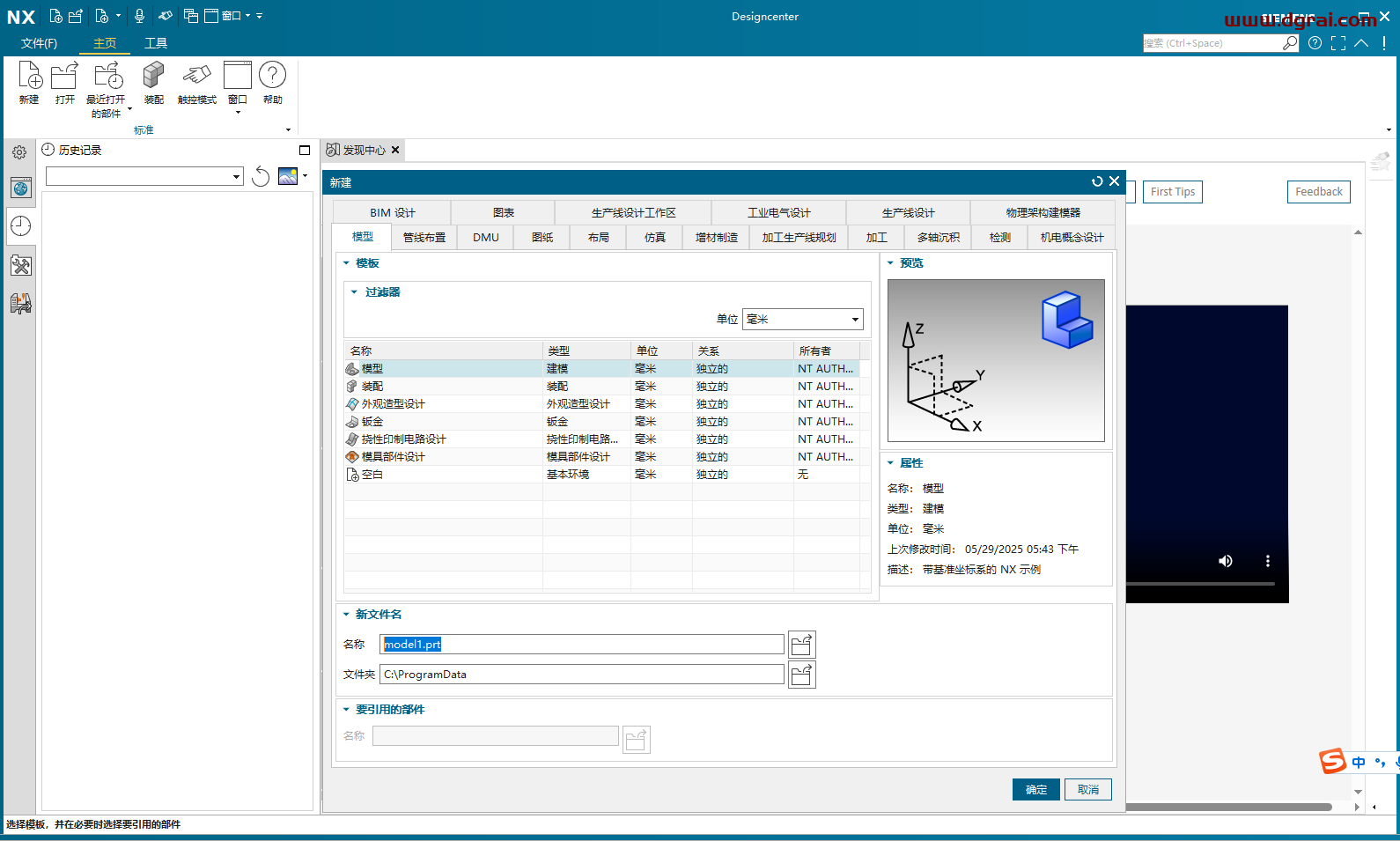Image resolution: width=1400 pixels, height=841 pixels.
Task: Open the manufacturing library sidebar icon
Action: (x=20, y=304)
